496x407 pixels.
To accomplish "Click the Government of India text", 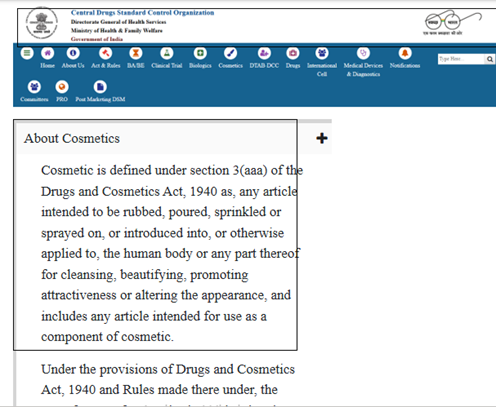I will tap(97, 39).
